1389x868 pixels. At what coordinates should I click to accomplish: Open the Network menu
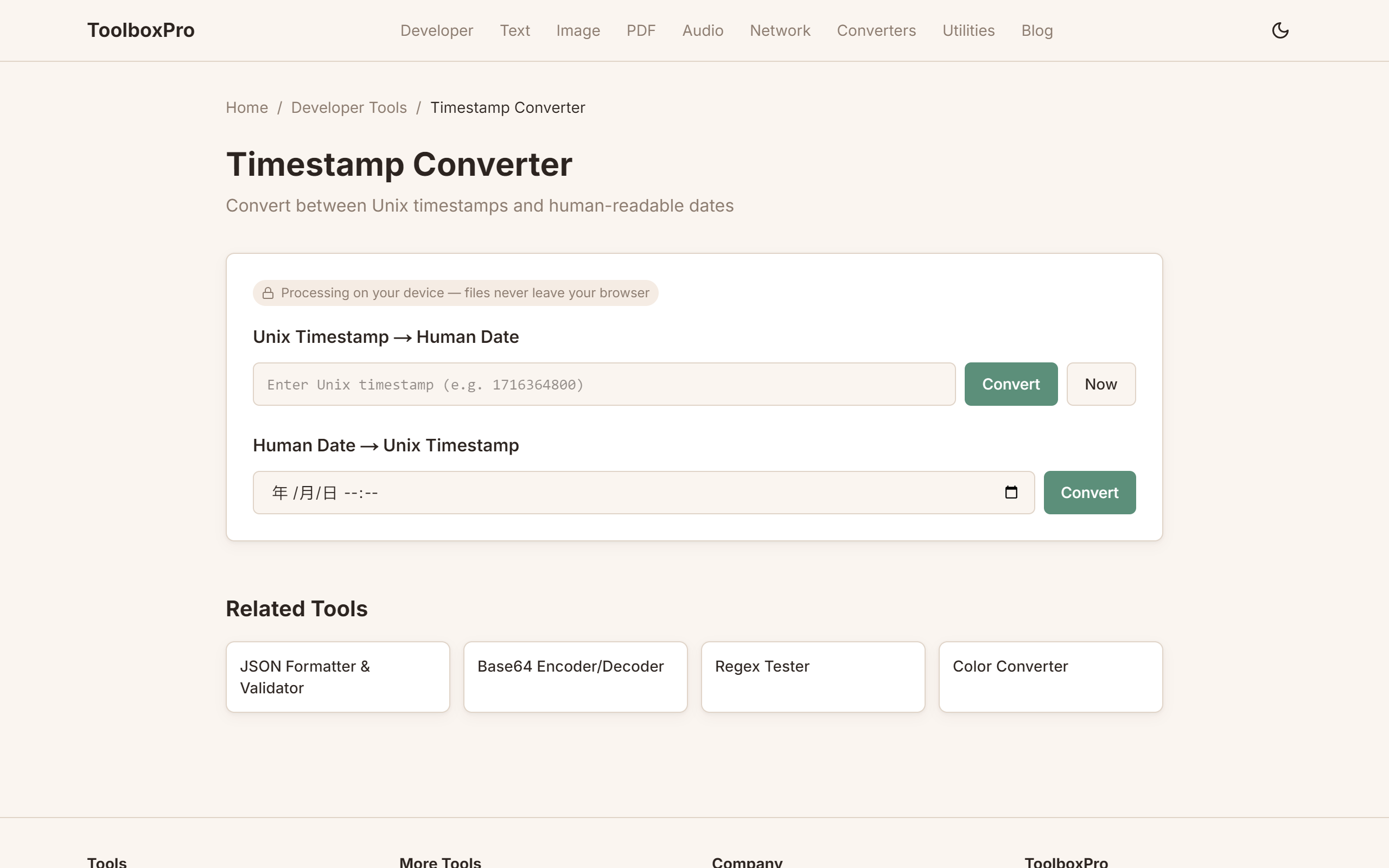click(780, 30)
